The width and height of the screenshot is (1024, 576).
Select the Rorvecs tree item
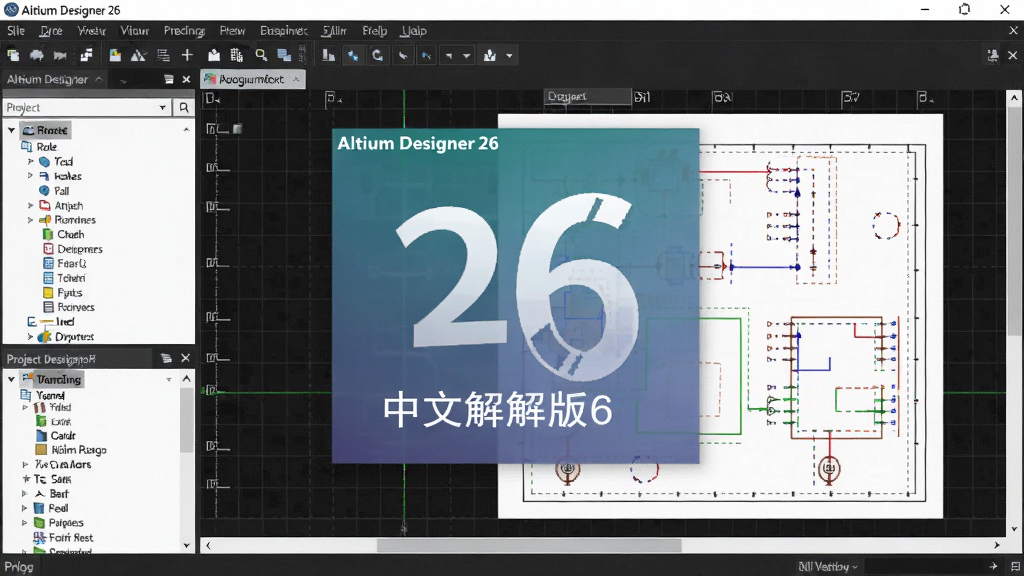coord(76,307)
